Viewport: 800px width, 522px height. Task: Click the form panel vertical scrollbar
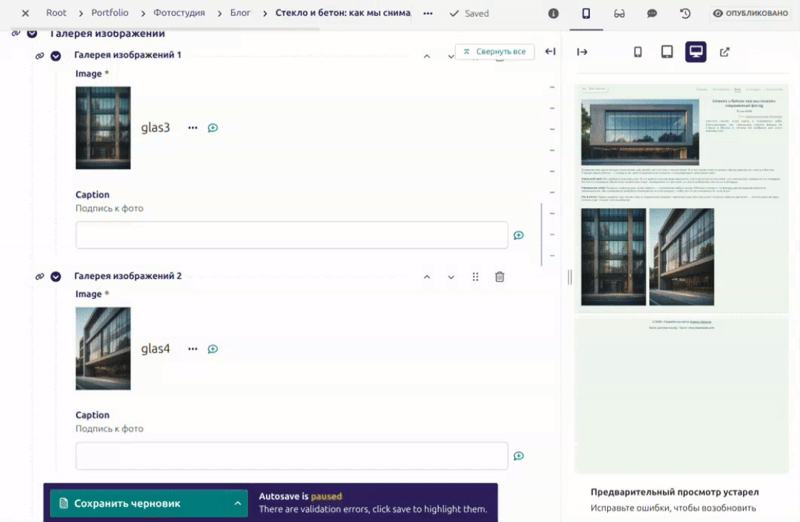541,235
